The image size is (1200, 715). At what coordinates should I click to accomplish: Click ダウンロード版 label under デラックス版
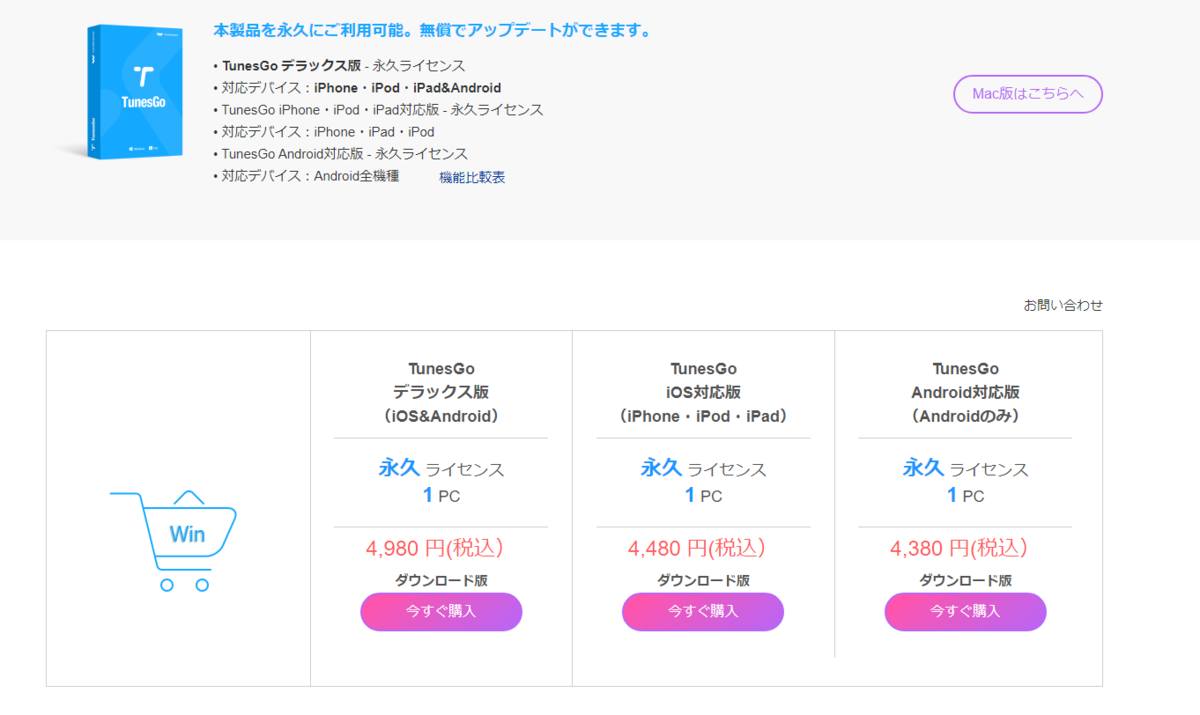440,578
